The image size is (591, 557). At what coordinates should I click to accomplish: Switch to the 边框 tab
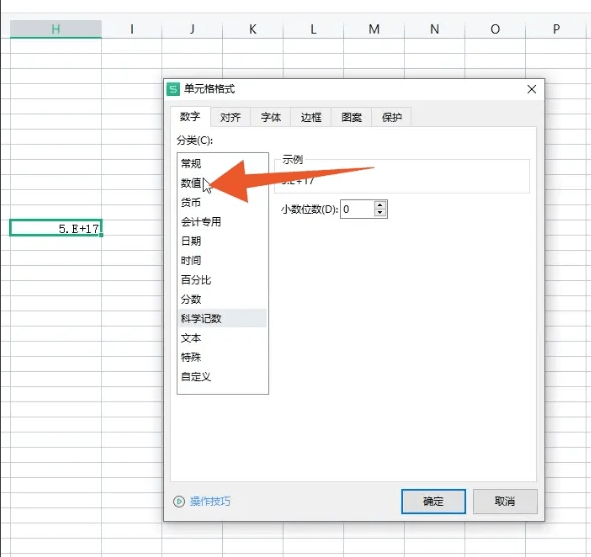(x=311, y=117)
